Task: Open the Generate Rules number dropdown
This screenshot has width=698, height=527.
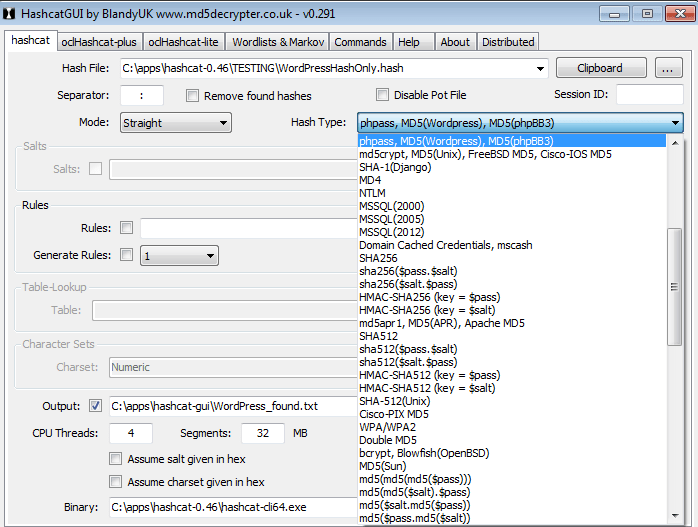Action: (179, 256)
